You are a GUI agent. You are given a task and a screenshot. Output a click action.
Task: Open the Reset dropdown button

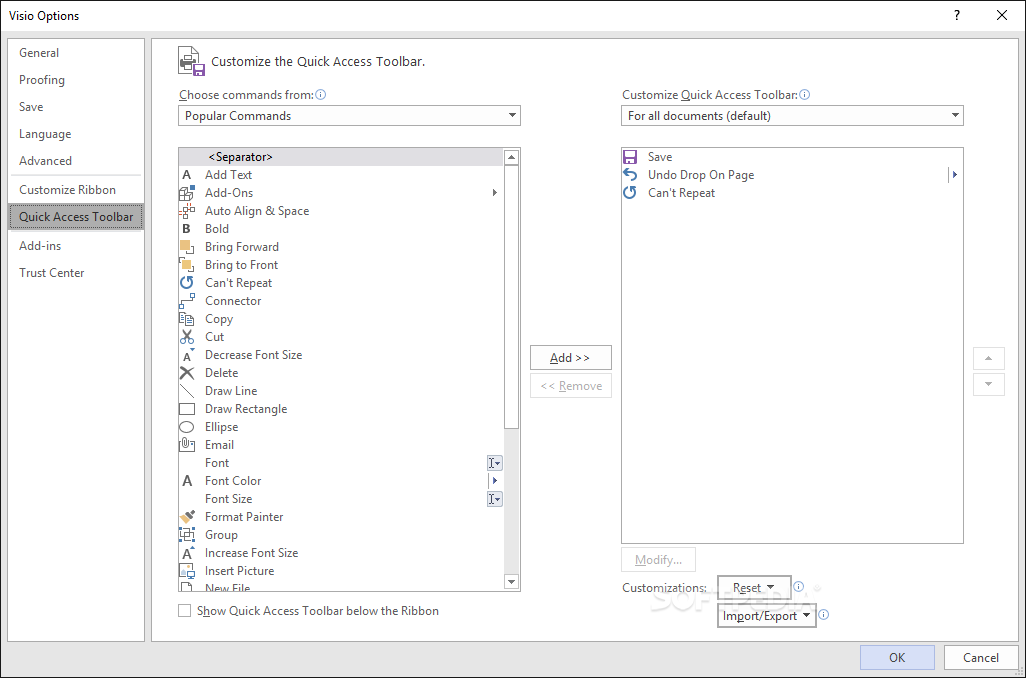point(754,588)
